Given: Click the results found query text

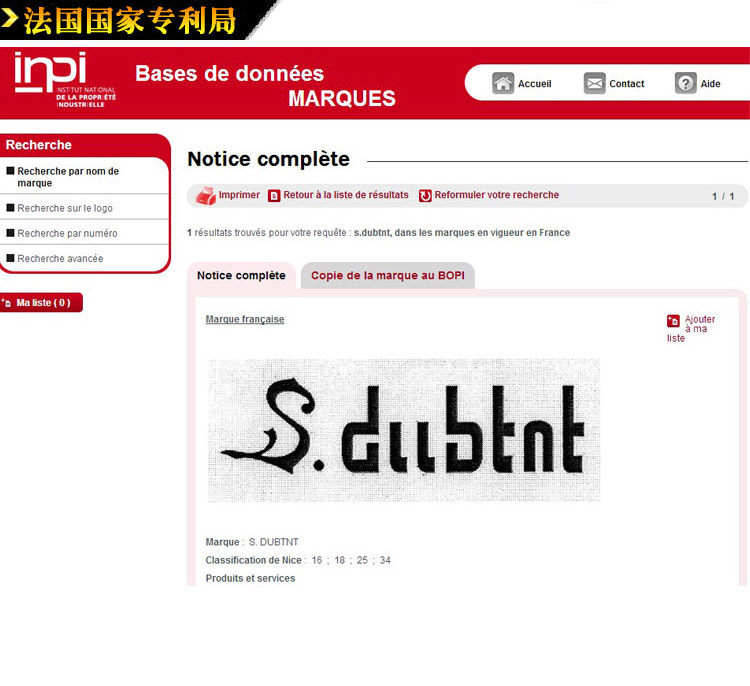Looking at the screenshot, I should [378, 232].
